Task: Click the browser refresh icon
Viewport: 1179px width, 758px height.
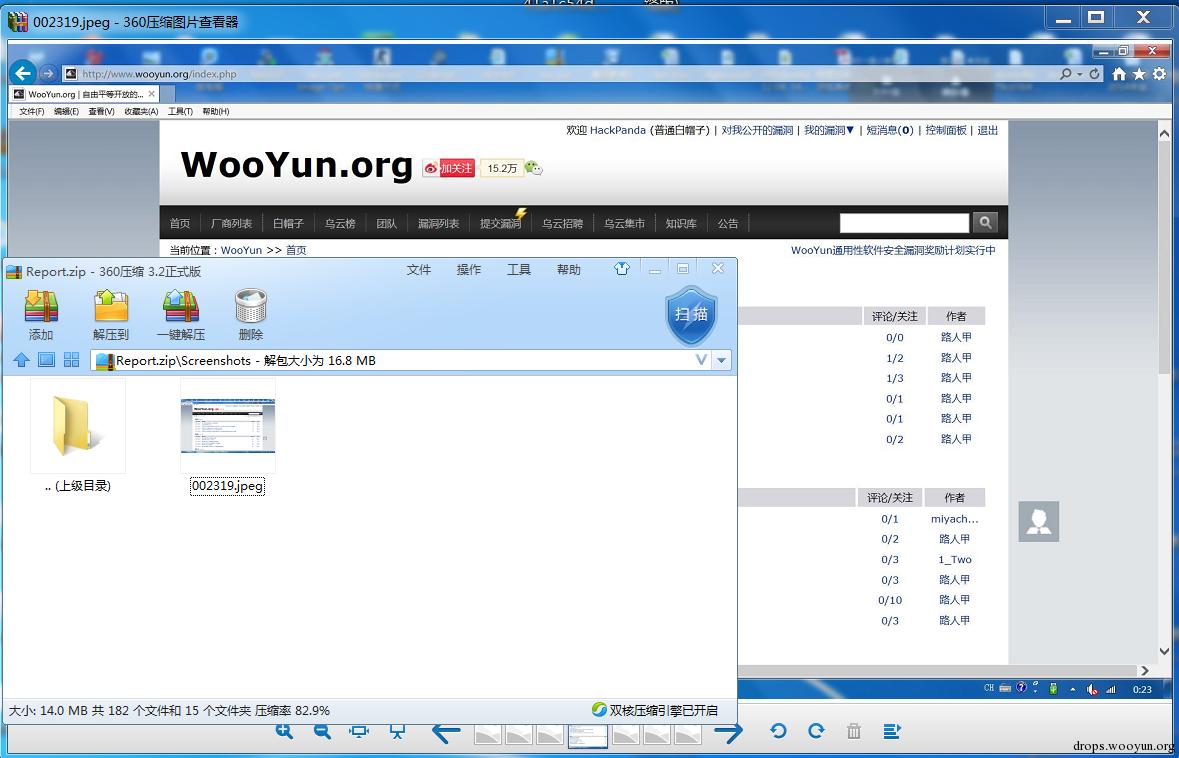Action: (1095, 74)
